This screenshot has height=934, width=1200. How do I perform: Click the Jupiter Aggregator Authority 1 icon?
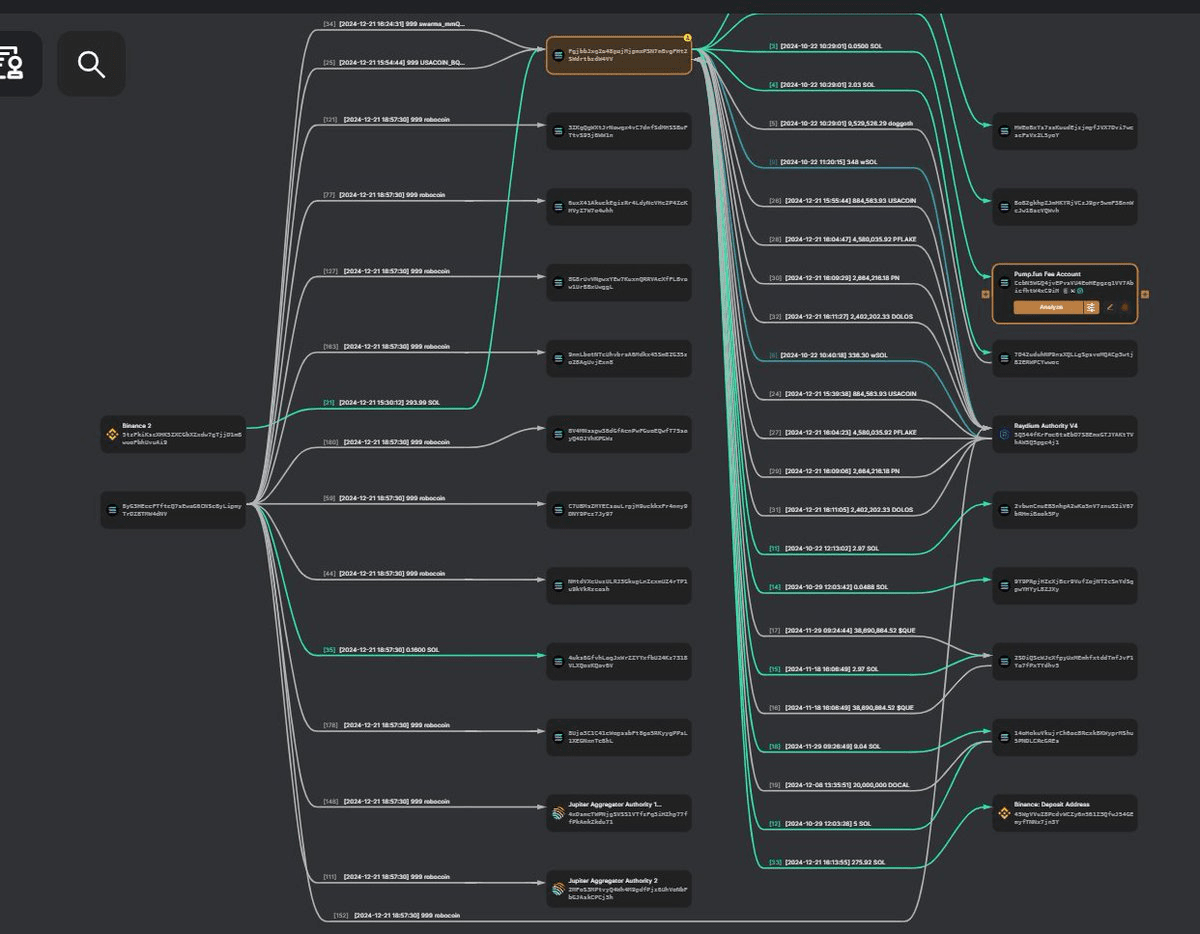click(x=558, y=812)
